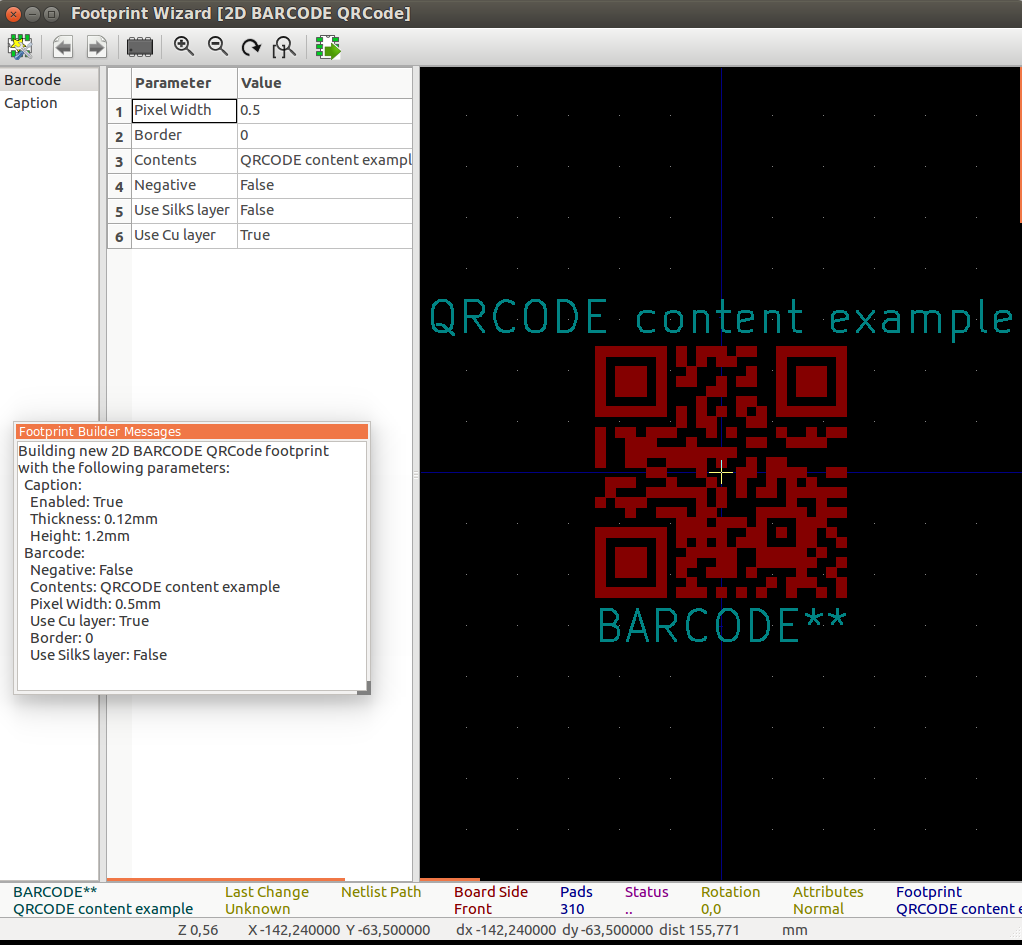Go to next parameter page arrow
Image resolution: width=1022 pixels, height=945 pixels.
(96, 47)
